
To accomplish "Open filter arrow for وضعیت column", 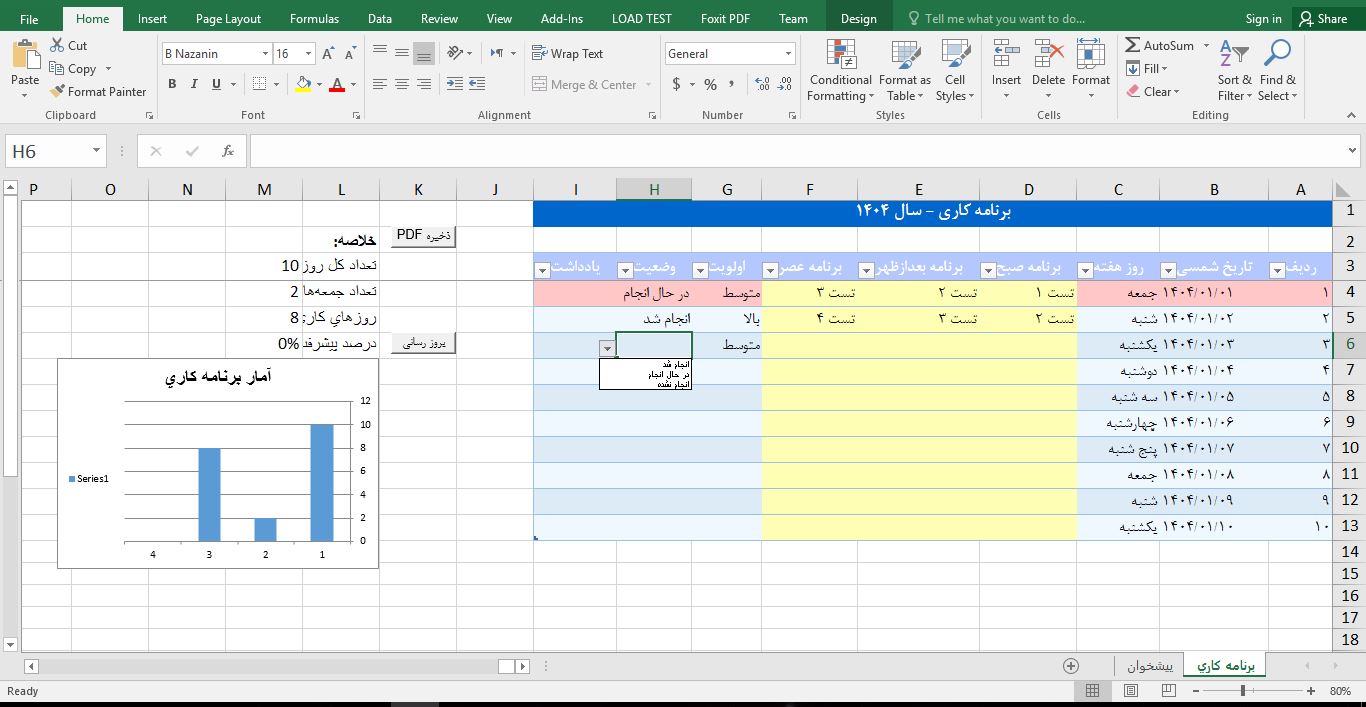I will tap(625, 270).
